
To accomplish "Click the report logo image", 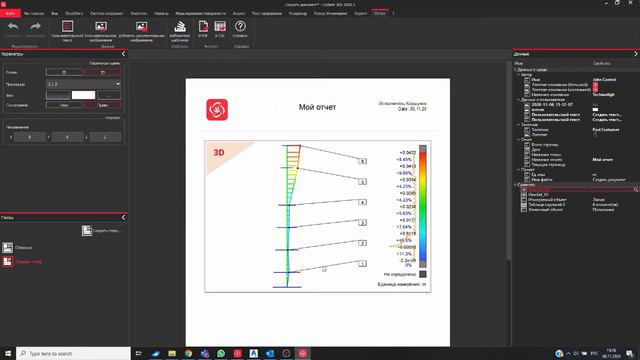I will click(x=217, y=110).
